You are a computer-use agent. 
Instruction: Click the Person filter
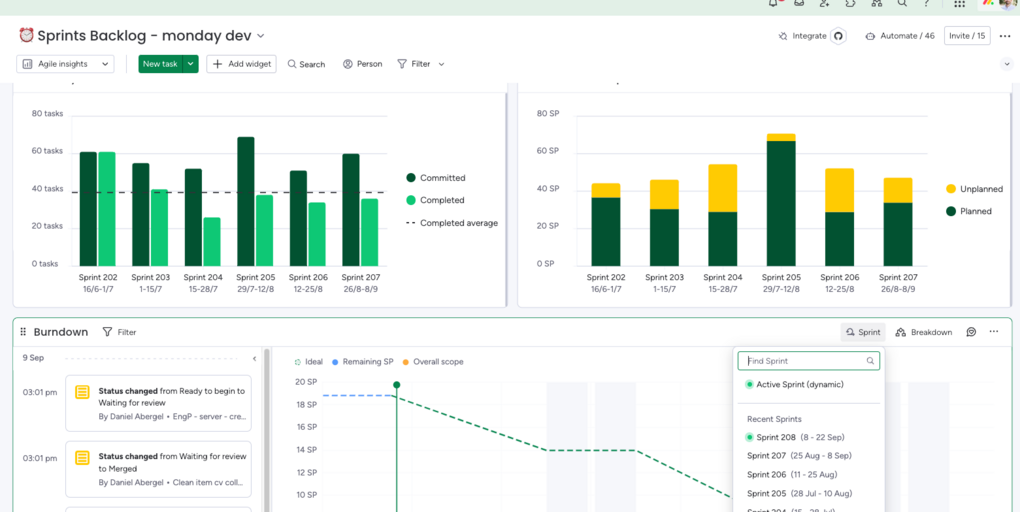(362, 64)
